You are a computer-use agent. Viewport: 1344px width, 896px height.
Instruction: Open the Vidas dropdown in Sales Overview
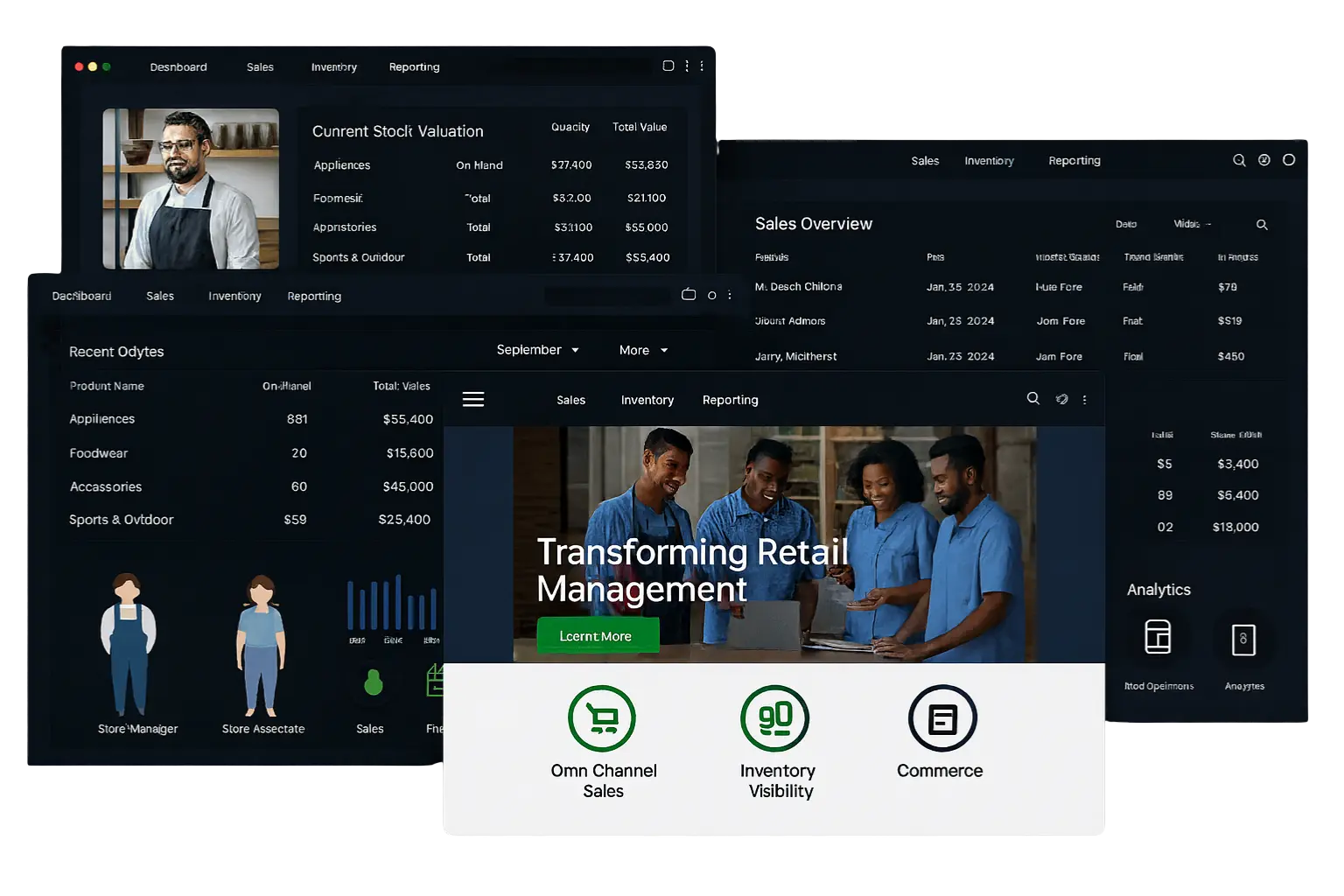click(1192, 224)
